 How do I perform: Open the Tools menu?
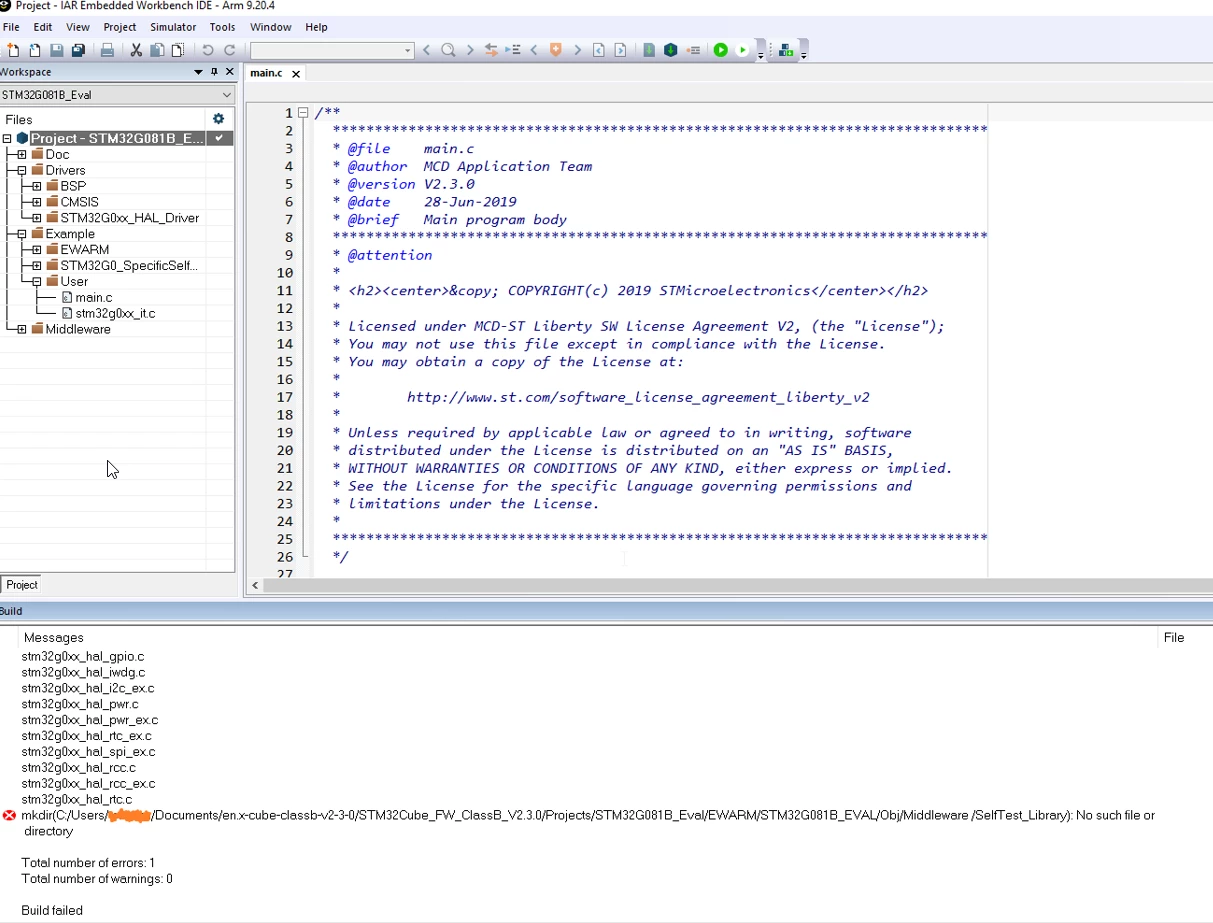coord(222,27)
